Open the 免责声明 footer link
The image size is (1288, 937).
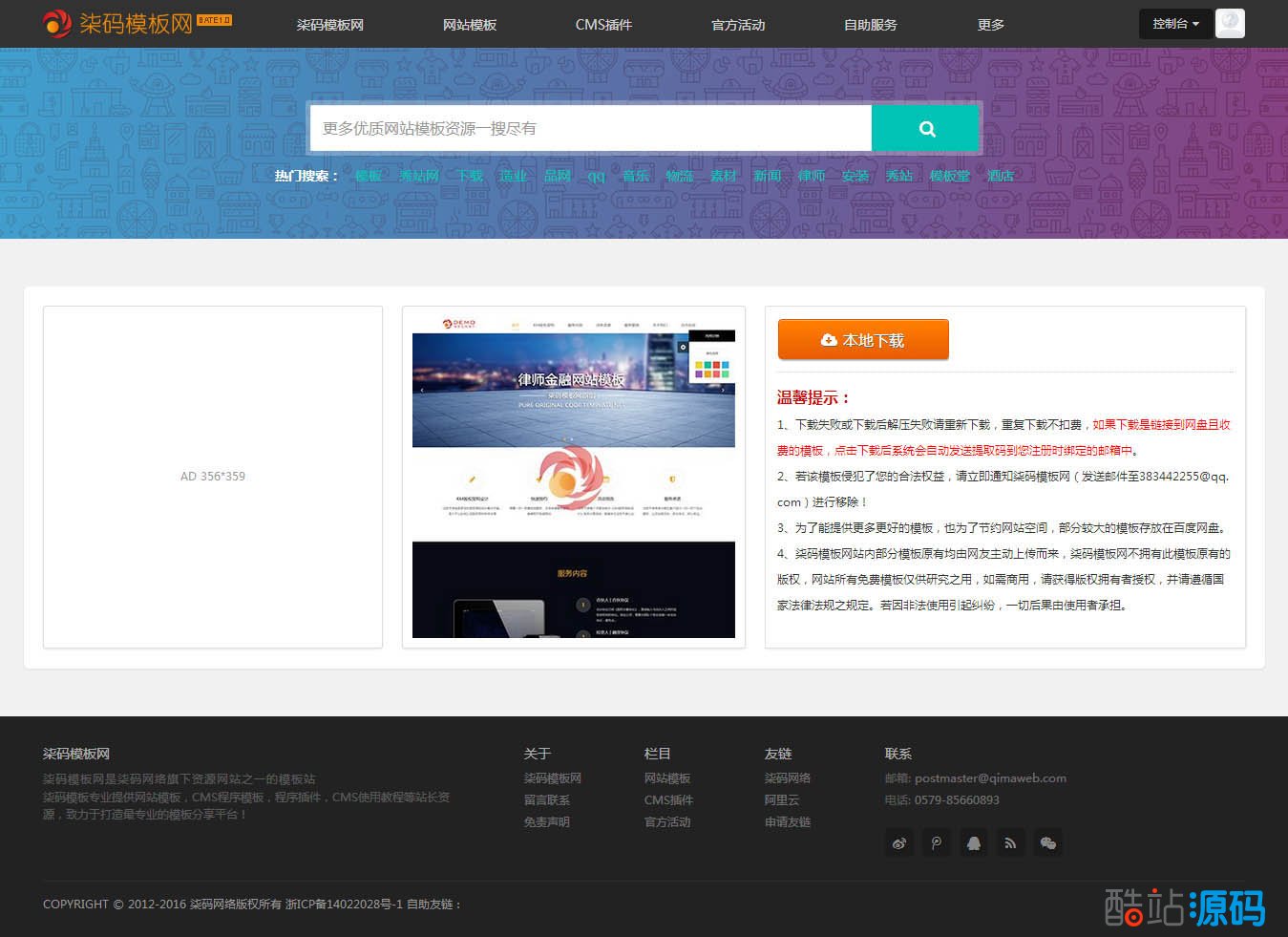[x=547, y=821]
